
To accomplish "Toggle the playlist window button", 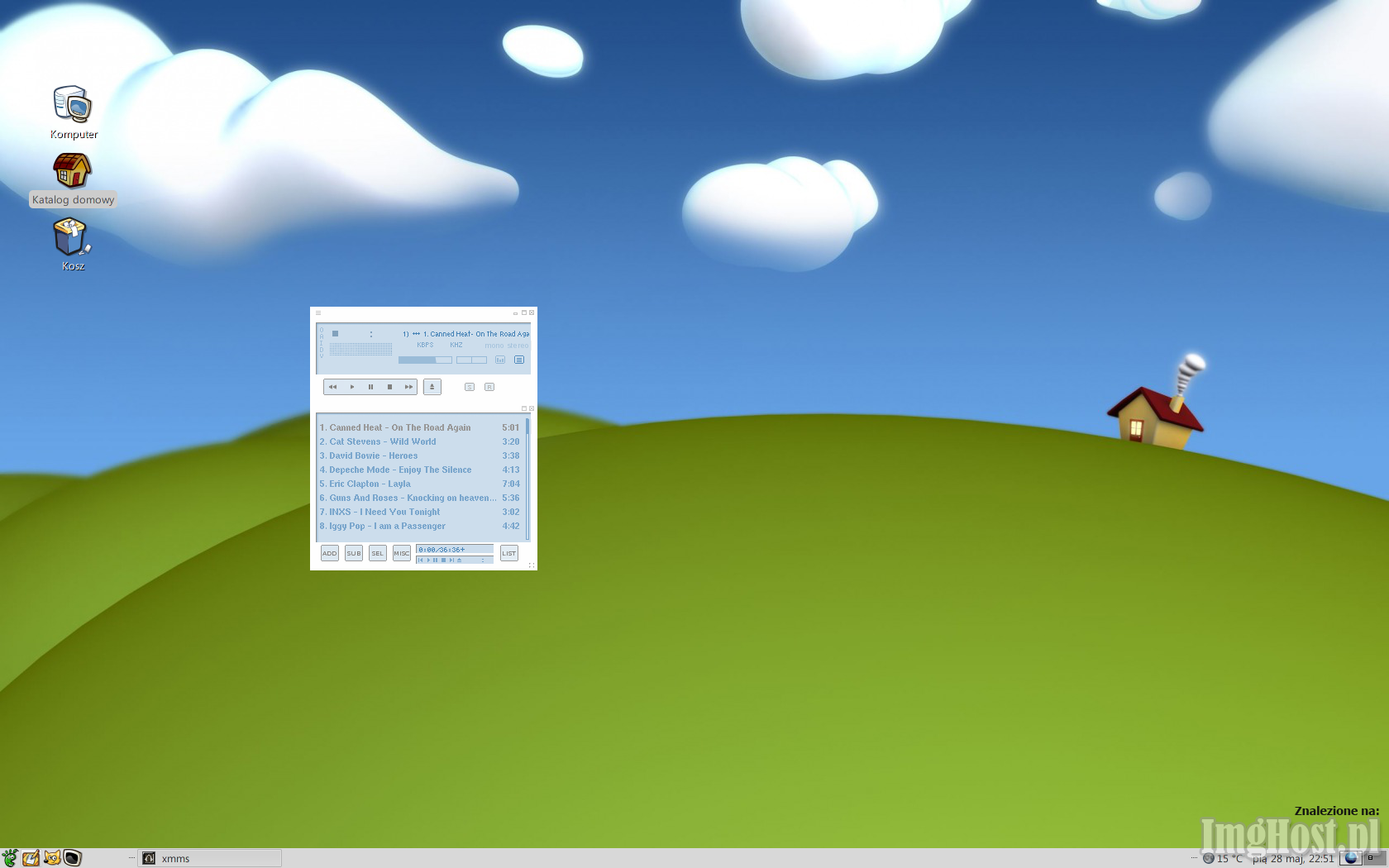I will [x=519, y=360].
